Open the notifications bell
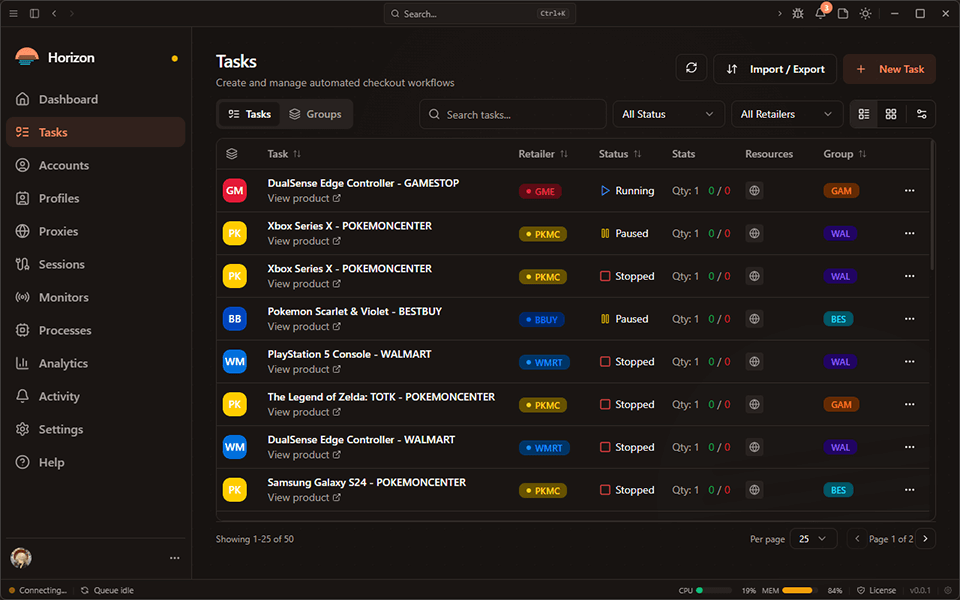The image size is (960, 600). click(x=820, y=13)
